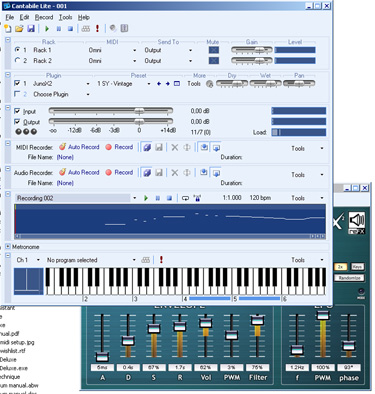The width and height of the screenshot is (375, 394).
Task: Open the File menu
Action: coord(10,17)
